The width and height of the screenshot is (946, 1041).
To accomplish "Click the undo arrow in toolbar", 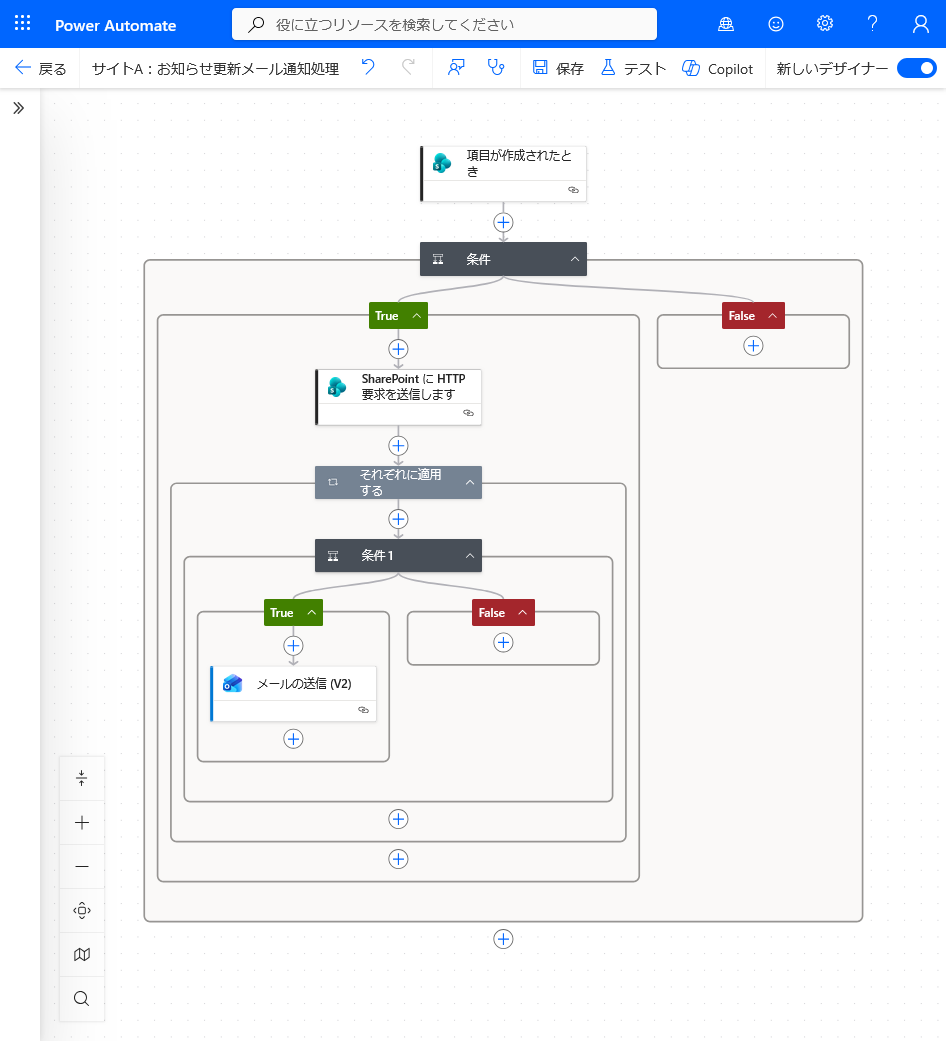I will pyautogui.click(x=368, y=68).
